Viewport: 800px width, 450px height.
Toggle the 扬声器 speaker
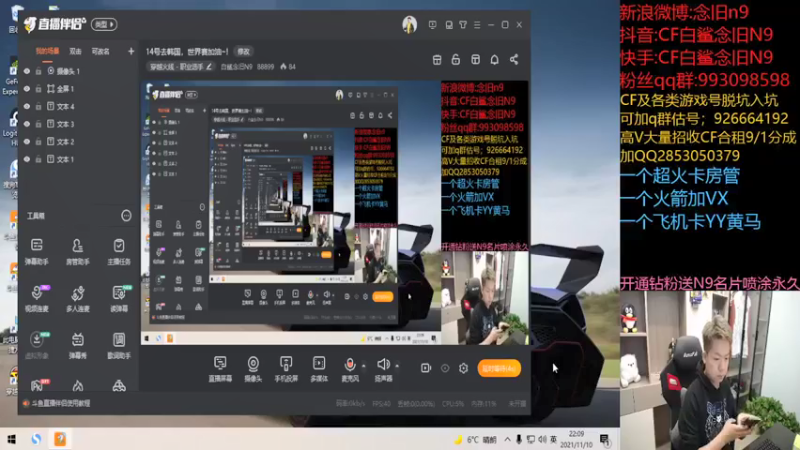[383, 369]
